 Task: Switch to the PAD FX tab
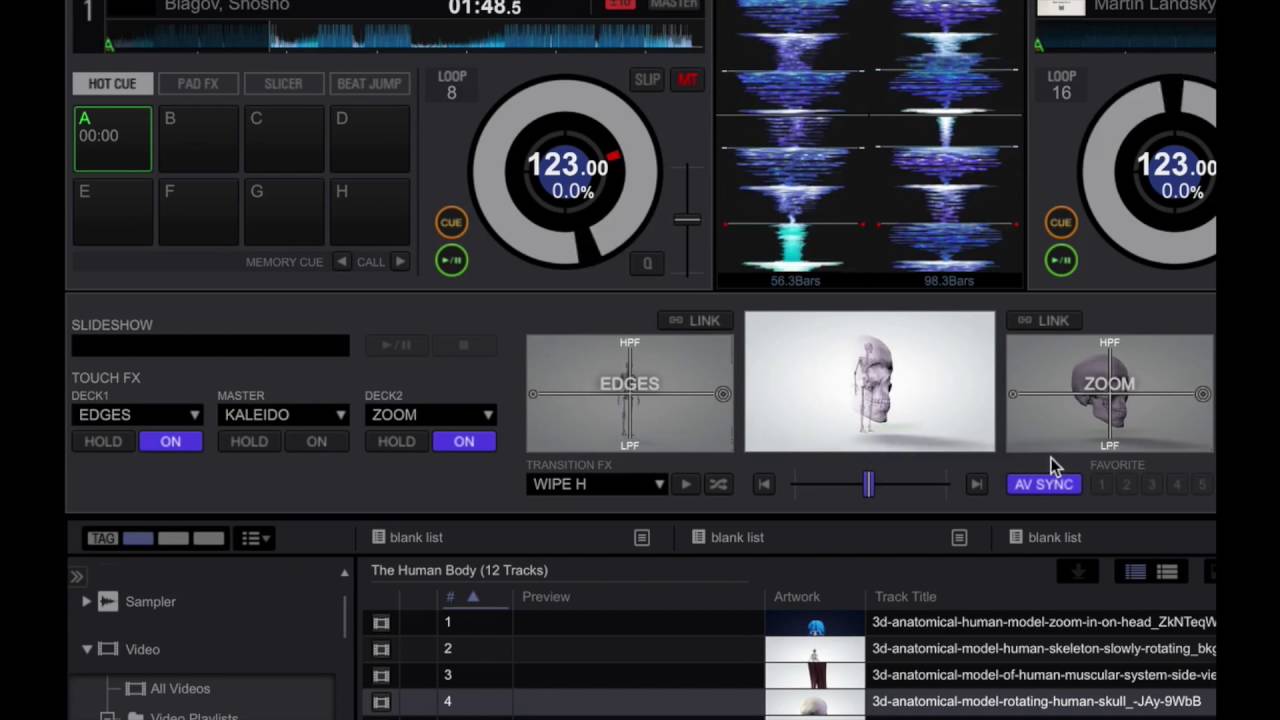198,84
